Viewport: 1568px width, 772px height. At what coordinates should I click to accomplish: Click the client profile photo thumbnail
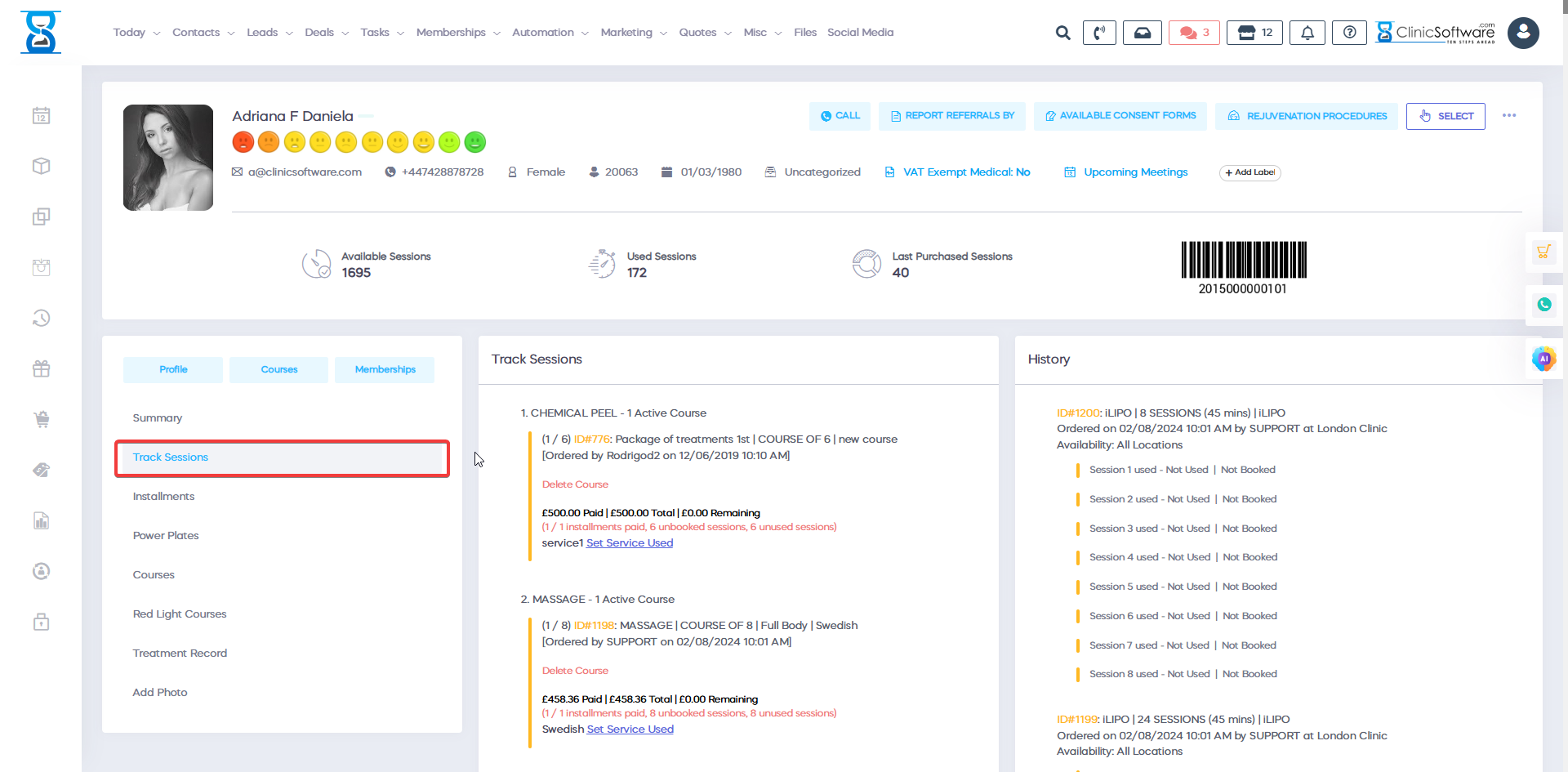(168, 158)
